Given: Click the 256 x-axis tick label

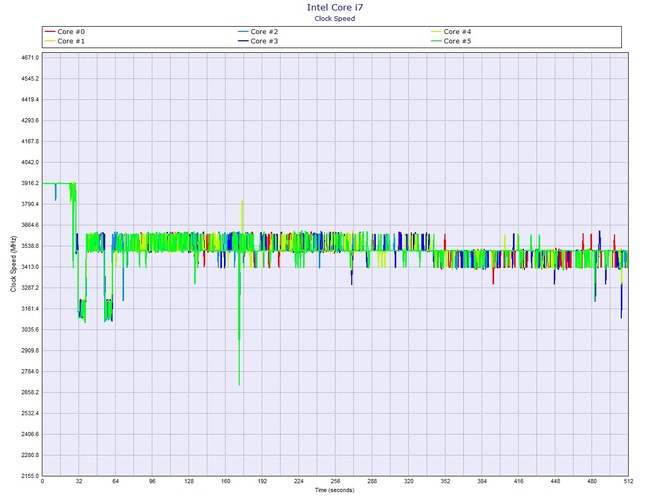Looking at the screenshot, I should pos(335,481).
